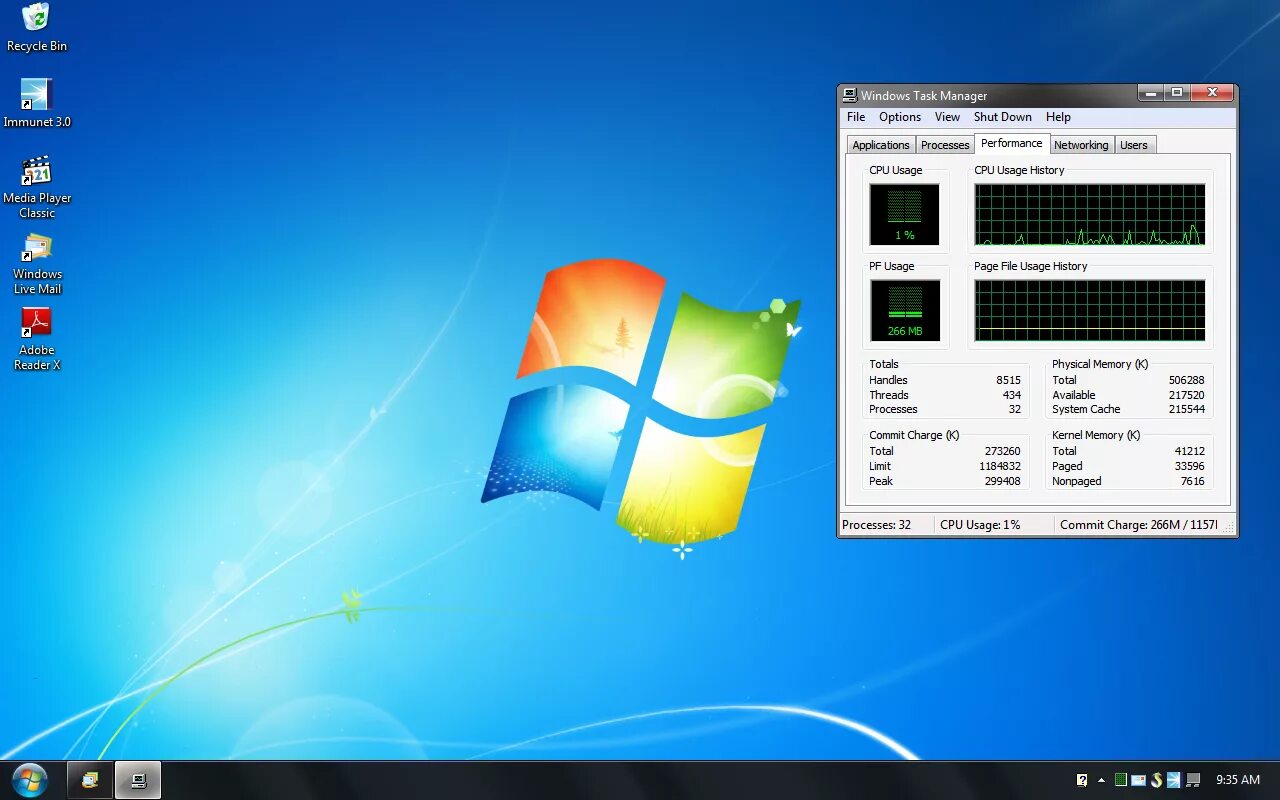The width and height of the screenshot is (1280, 800).
Task: Click the CPU Usage 1 % gauge
Action: point(905,214)
